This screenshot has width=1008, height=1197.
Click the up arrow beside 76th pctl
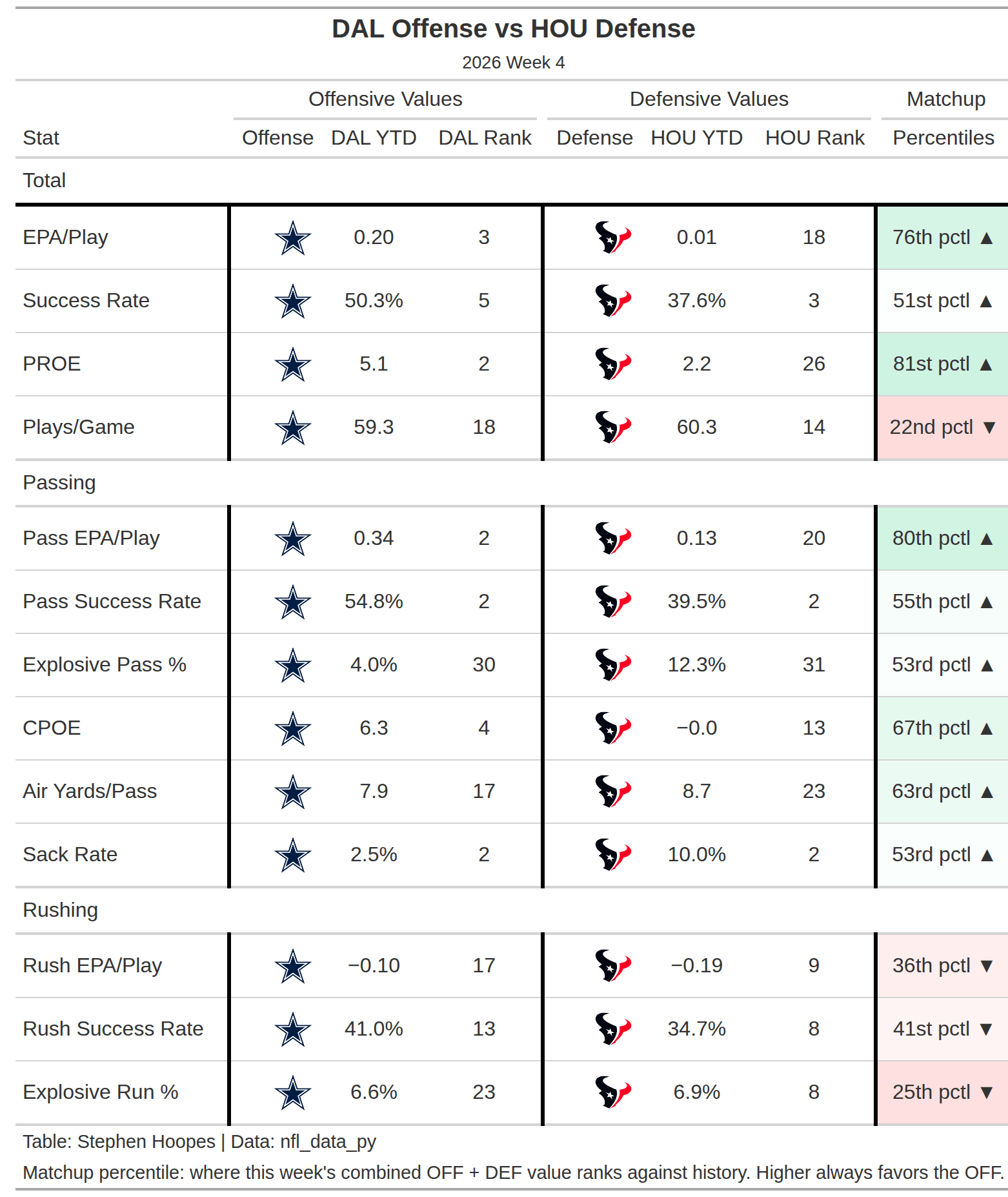click(986, 238)
